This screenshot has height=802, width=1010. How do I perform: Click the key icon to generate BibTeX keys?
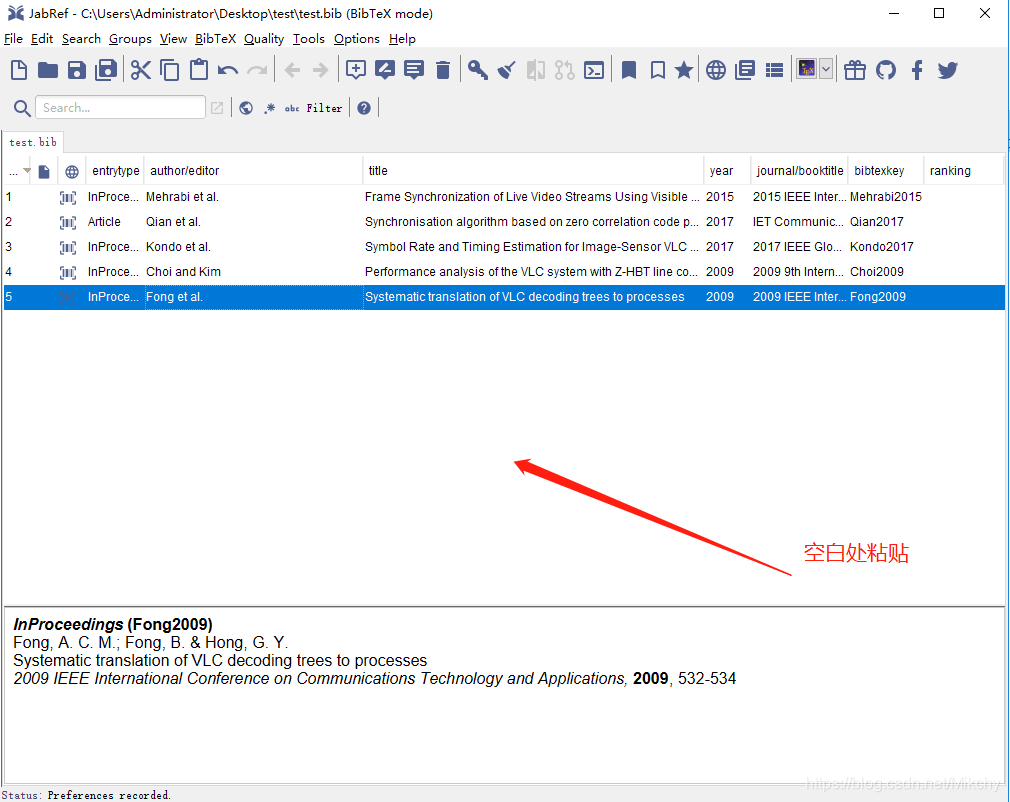[x=477, y=70]
